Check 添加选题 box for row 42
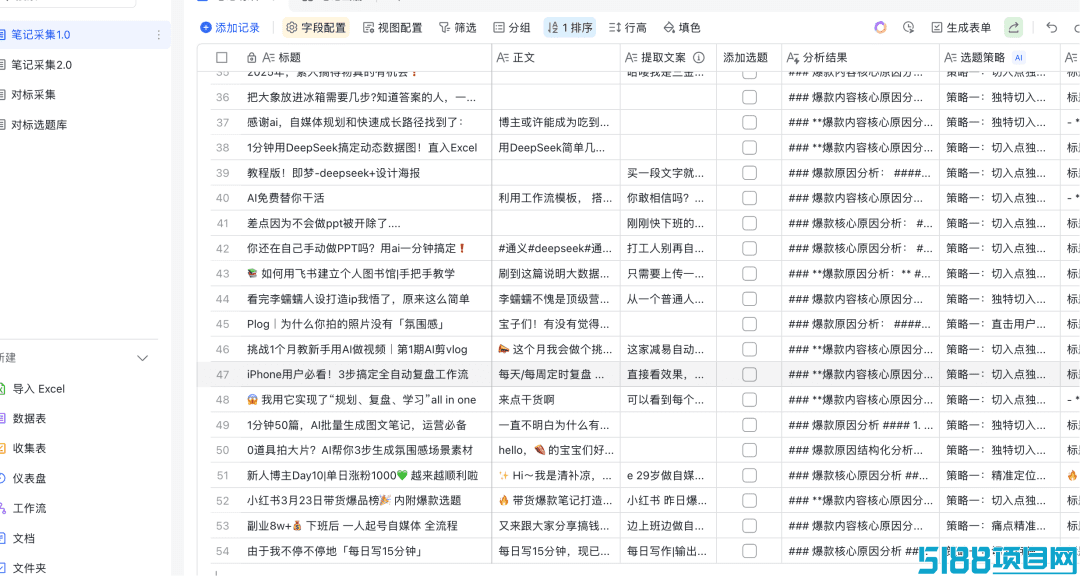1080x576 pixels. (x=749, y=248)
